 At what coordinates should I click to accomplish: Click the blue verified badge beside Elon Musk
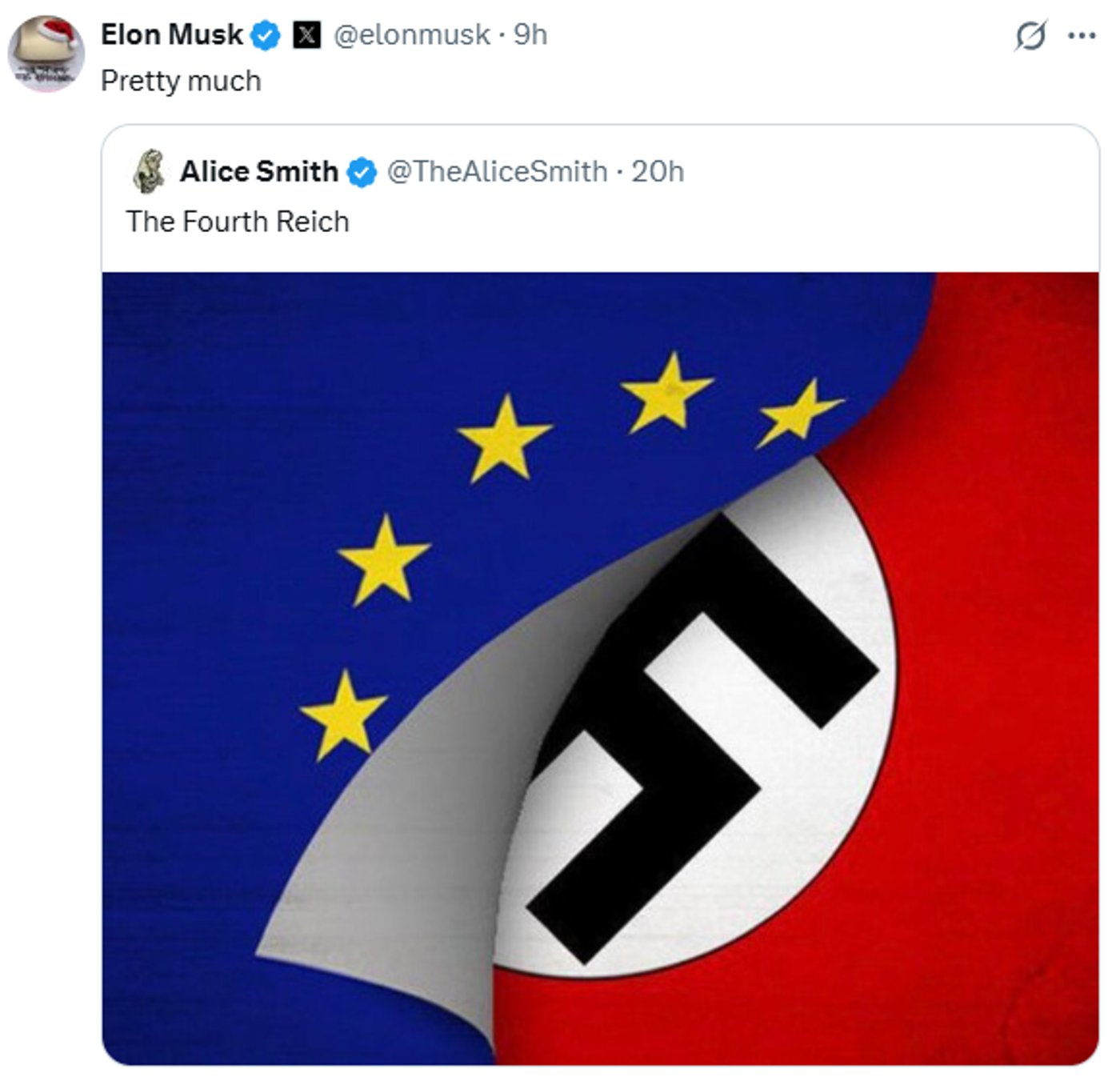tap(266, 35)
